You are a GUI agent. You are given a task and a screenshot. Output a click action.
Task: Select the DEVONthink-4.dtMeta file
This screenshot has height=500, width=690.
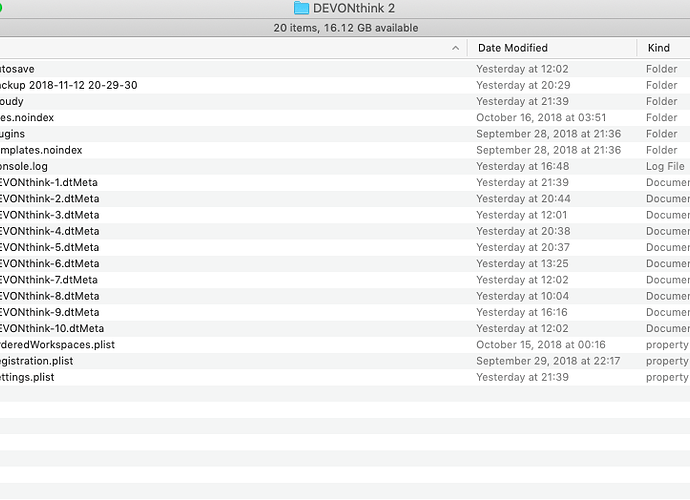click(345, 232)
